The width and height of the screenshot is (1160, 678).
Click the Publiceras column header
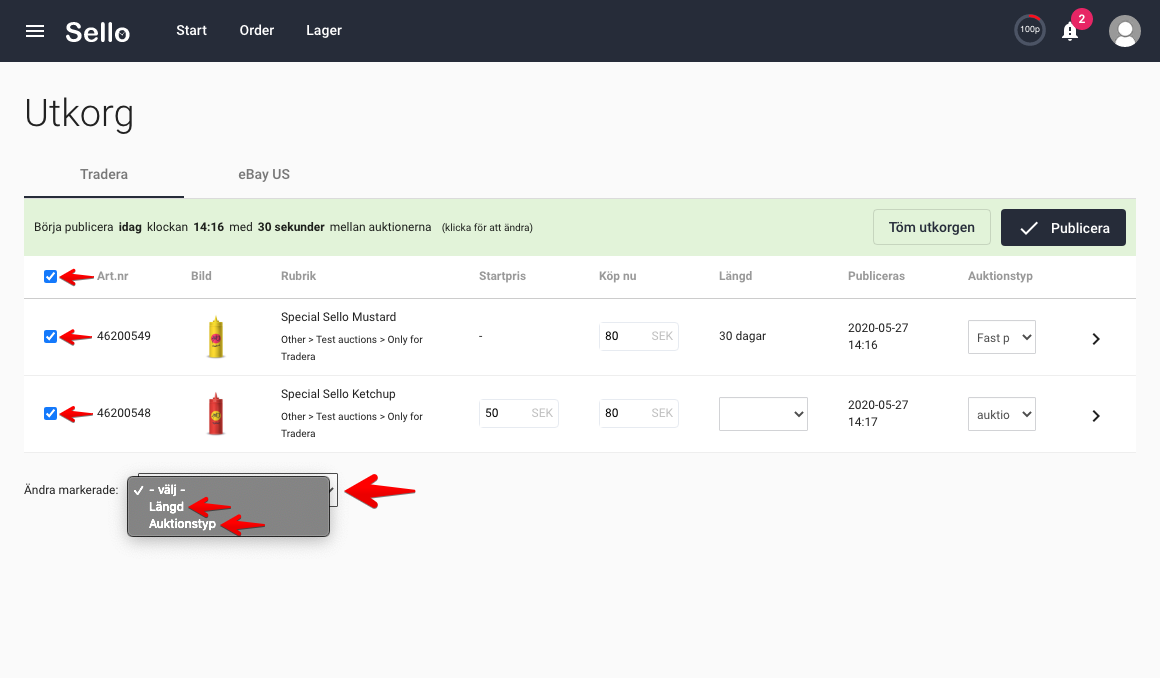click(876, 276)
